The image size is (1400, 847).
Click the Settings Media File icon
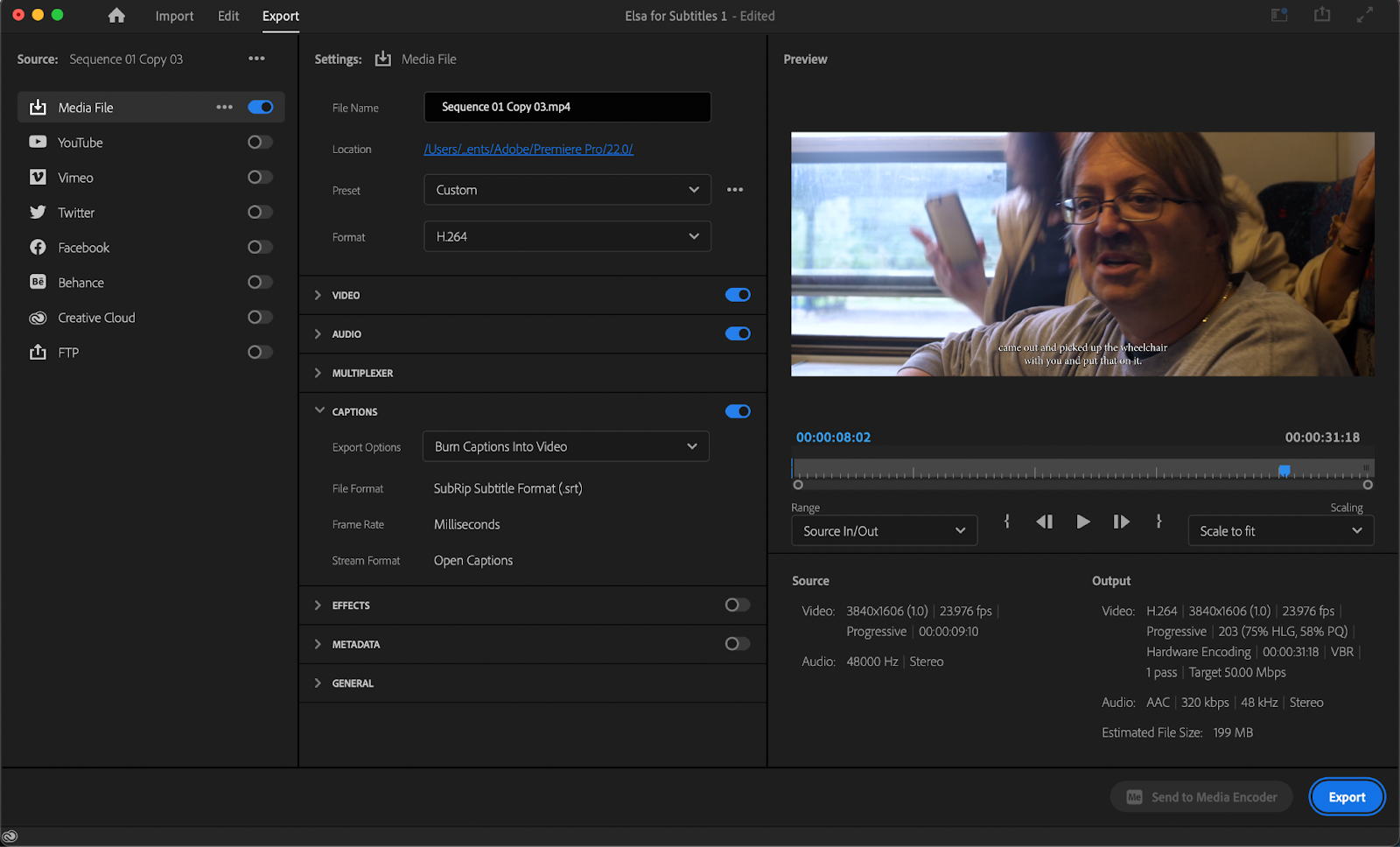point(383,59)
